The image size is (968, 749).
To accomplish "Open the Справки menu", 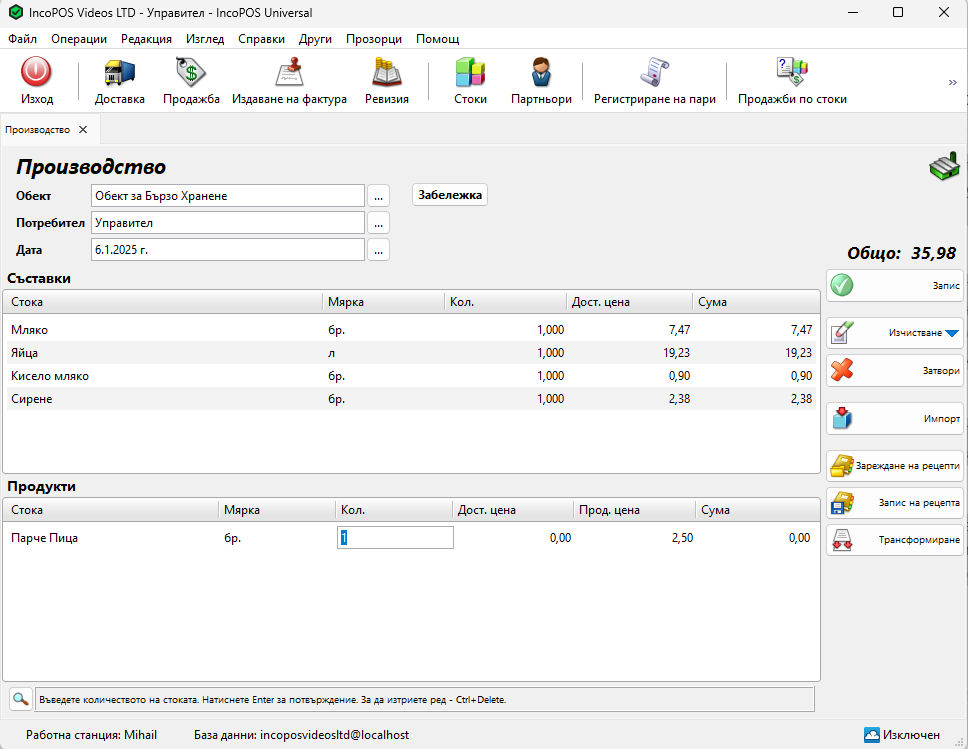I will point(261,39).
